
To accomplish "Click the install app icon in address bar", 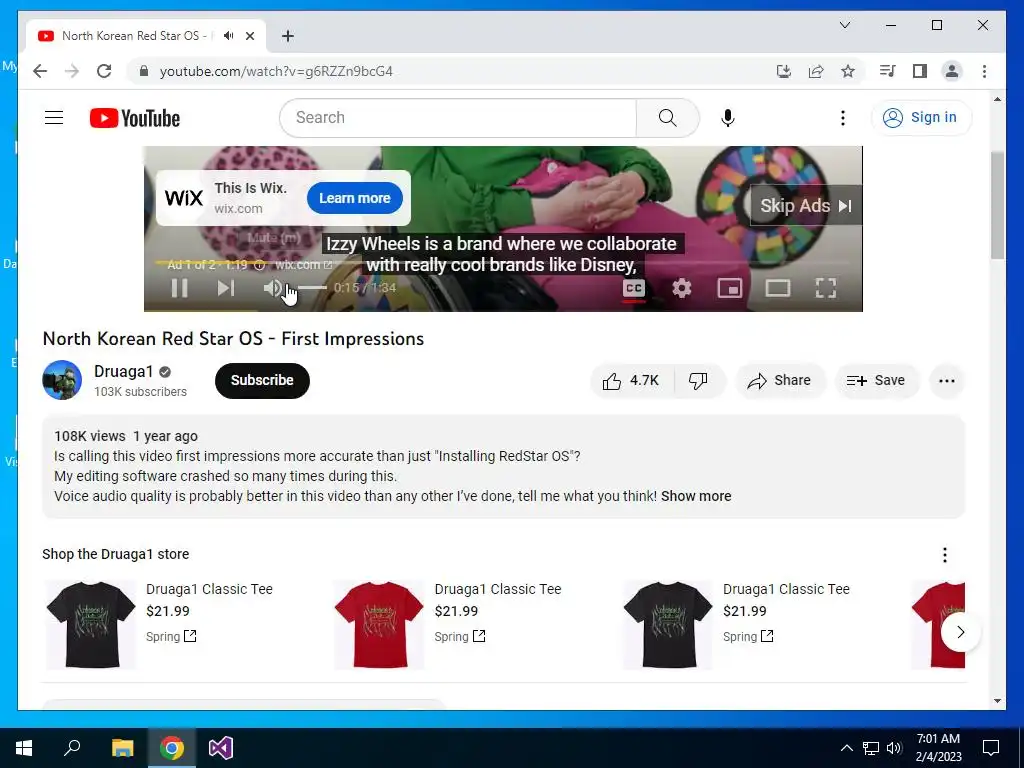I will click(x=784, y=71).
